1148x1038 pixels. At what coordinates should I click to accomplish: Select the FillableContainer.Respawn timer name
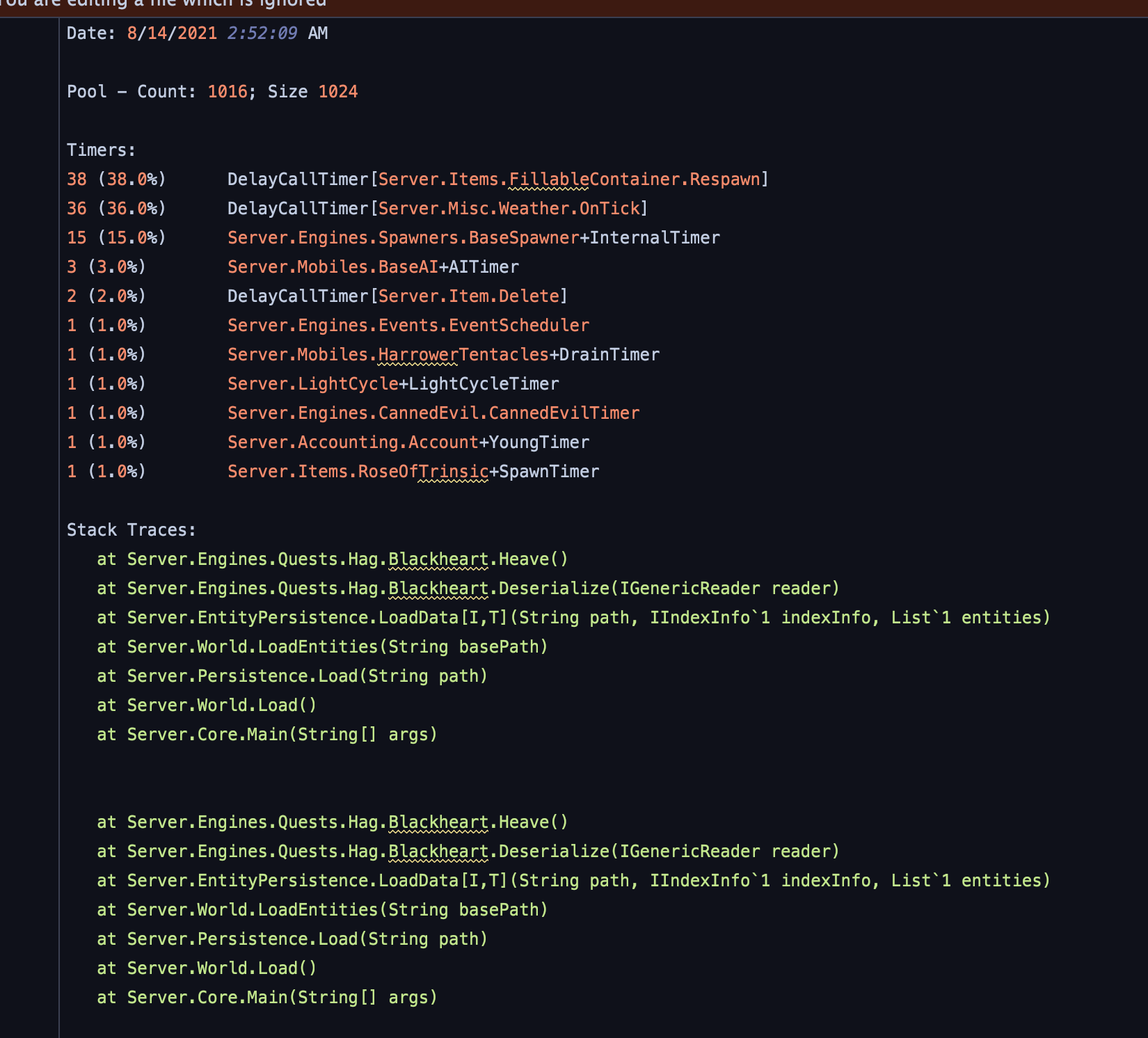click(x=498, y=179)
